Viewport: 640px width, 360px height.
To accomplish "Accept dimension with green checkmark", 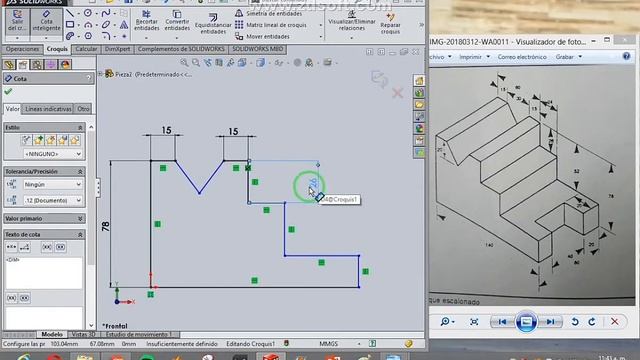I will pyautogui.click(x=8, y=91).
